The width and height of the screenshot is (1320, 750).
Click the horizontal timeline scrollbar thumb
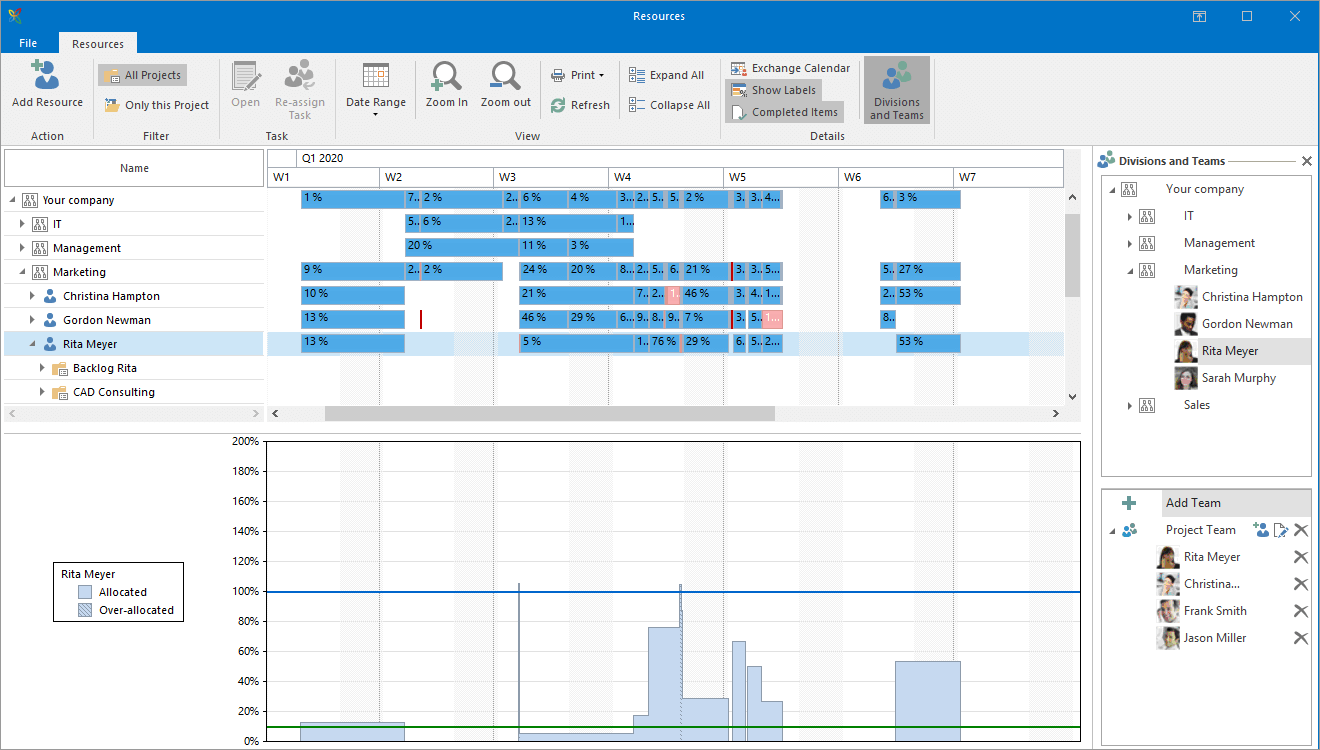(549, 414)
